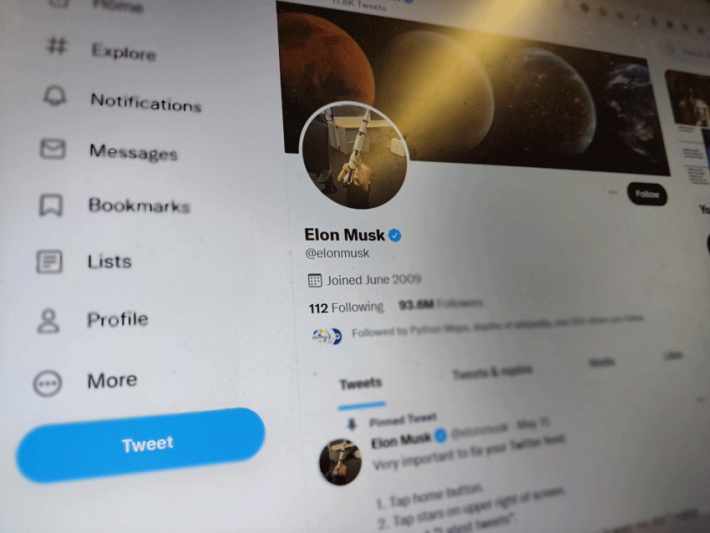Viewport: 710px width, 533px height.
Task: Open the more options button beside Follow
Action: pyautogui.click(x=613, y=192)
